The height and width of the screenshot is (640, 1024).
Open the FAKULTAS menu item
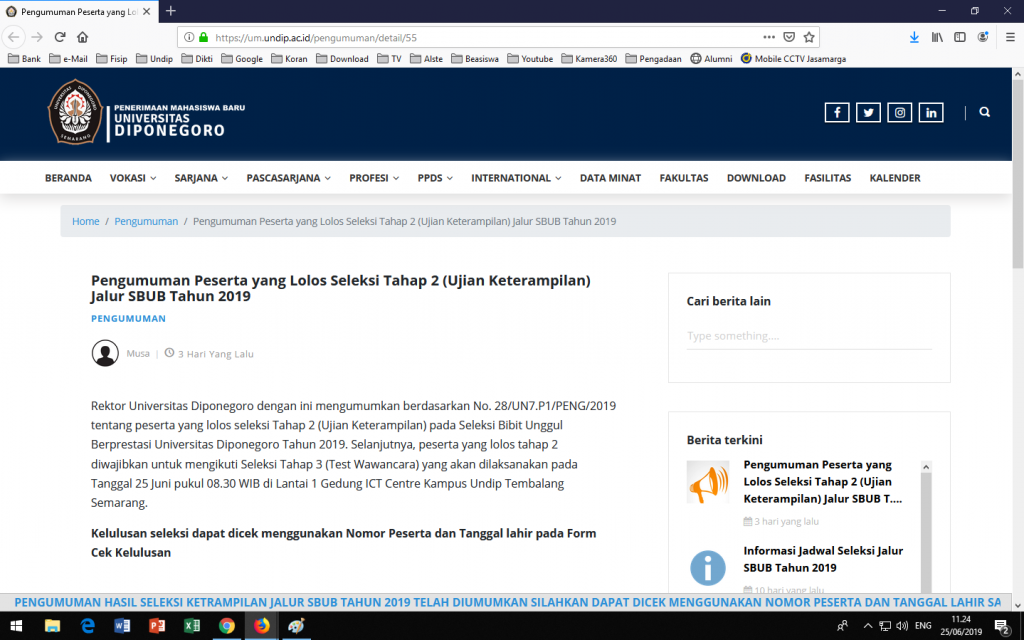684,178
